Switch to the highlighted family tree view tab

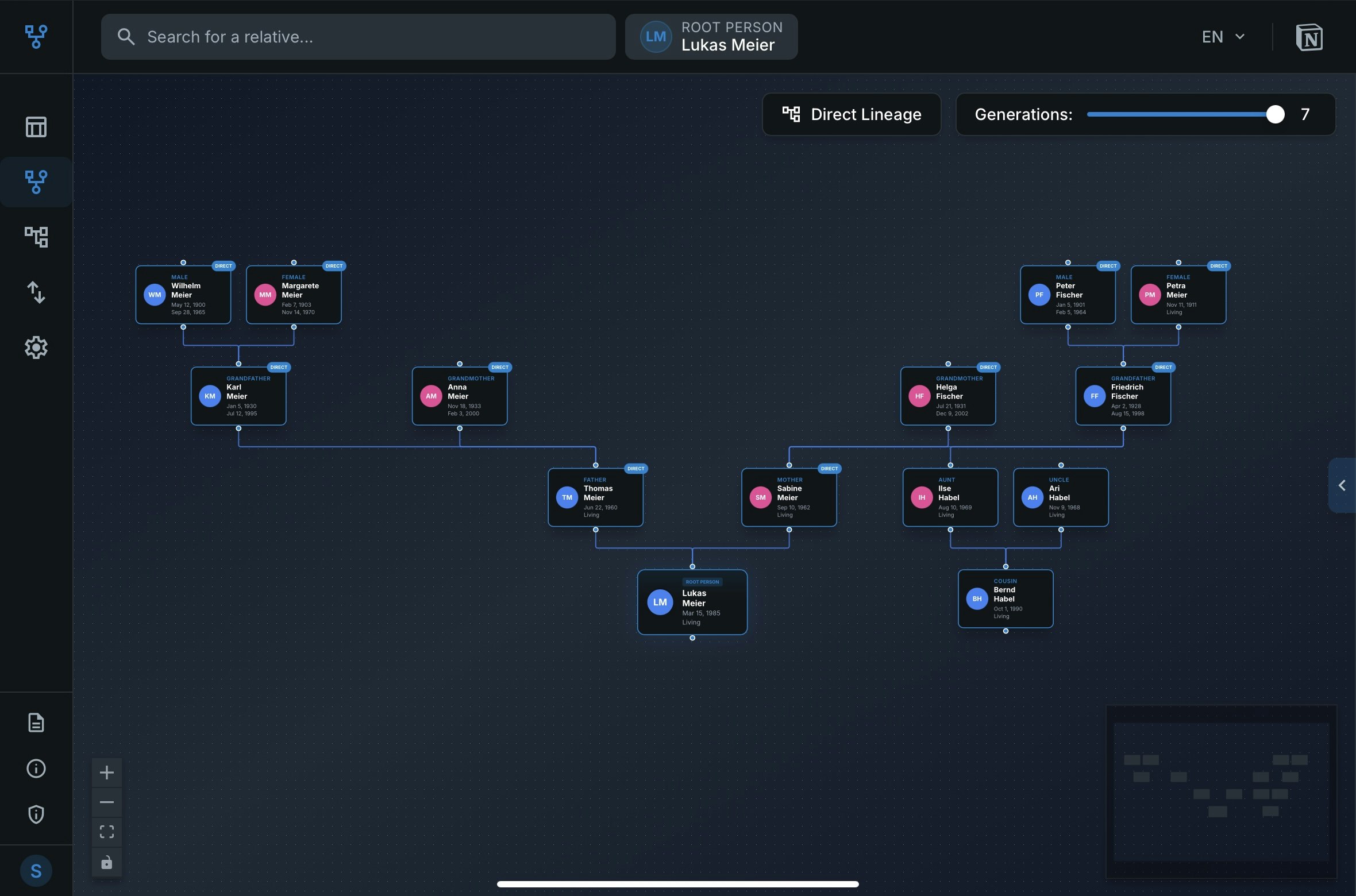point(36,182)
